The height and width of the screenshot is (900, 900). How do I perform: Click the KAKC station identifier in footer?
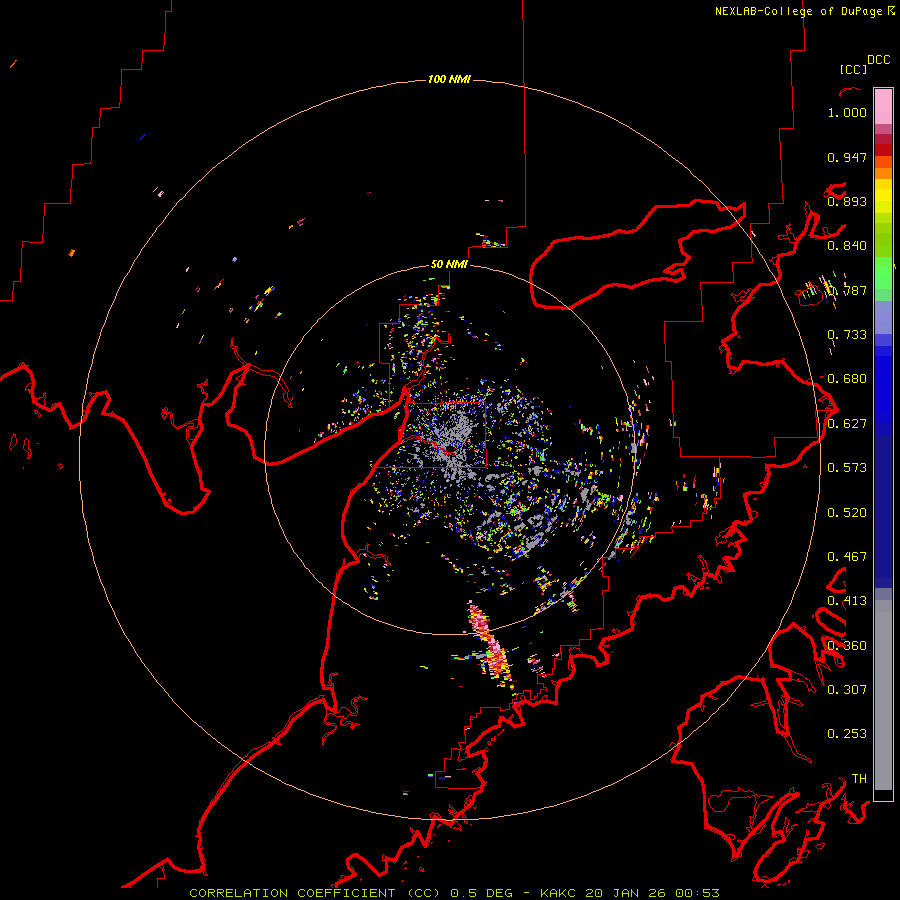point(558,893)
